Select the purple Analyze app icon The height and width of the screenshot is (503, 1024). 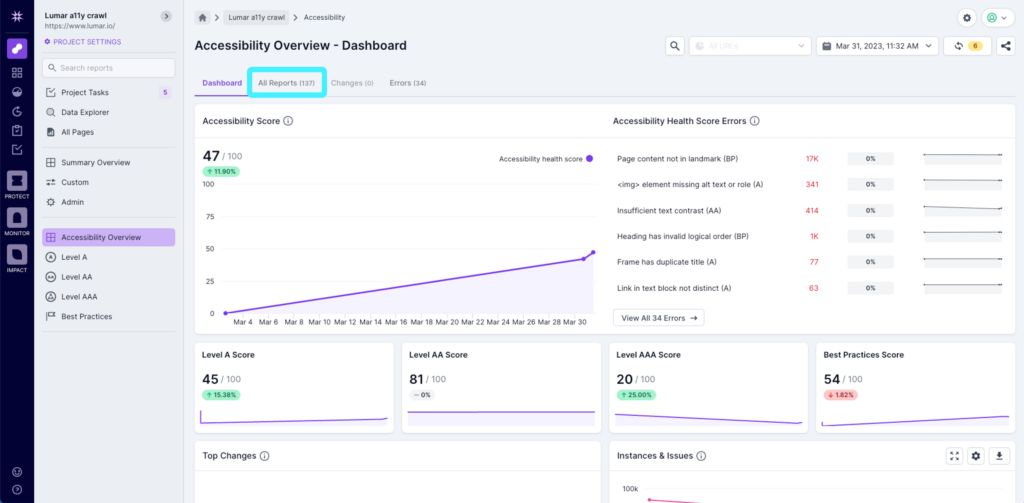(x=17, y=49)
